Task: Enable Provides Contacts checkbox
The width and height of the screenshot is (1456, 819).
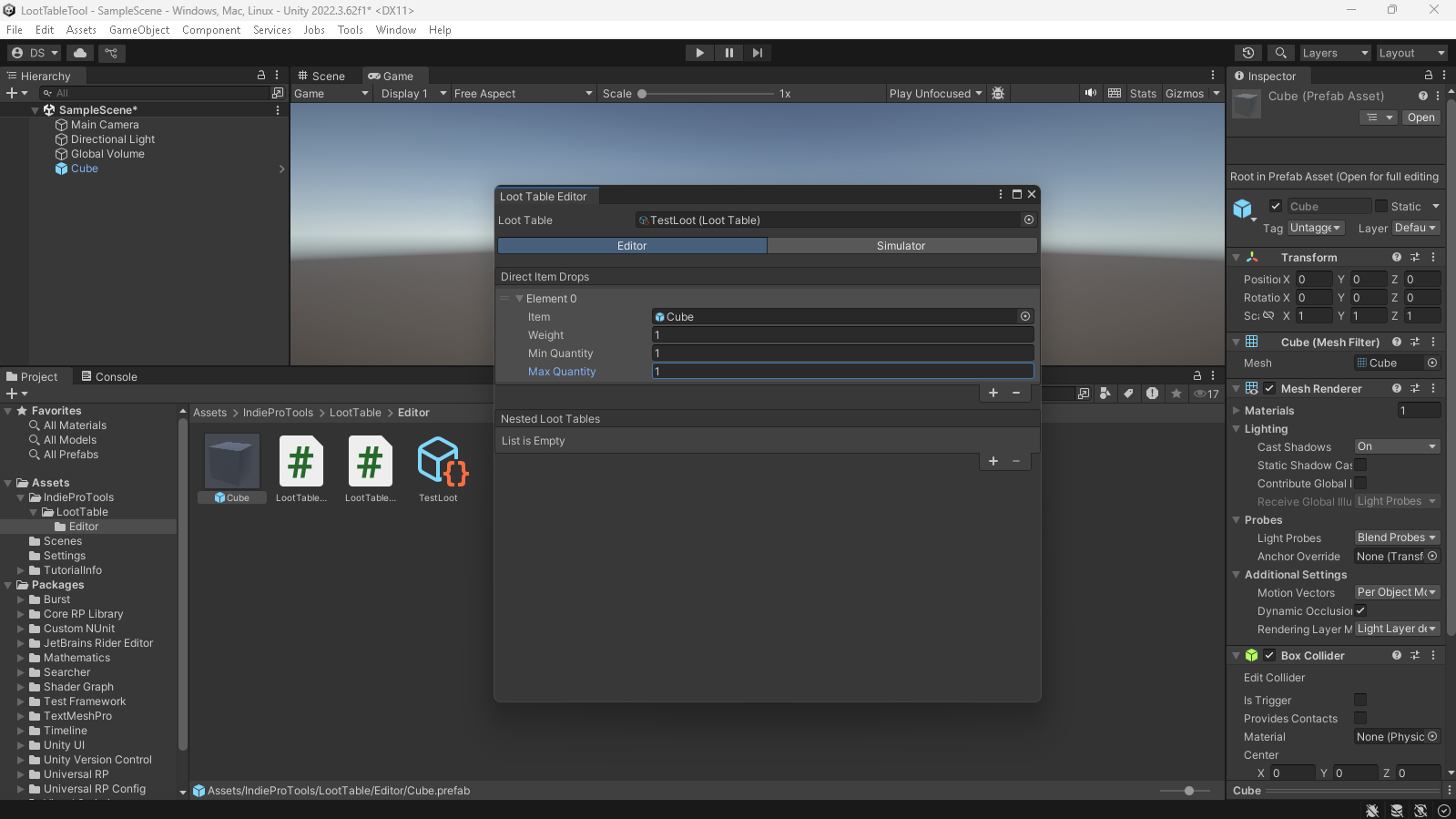Action: pyautogui.click(x=1360, y=718)
